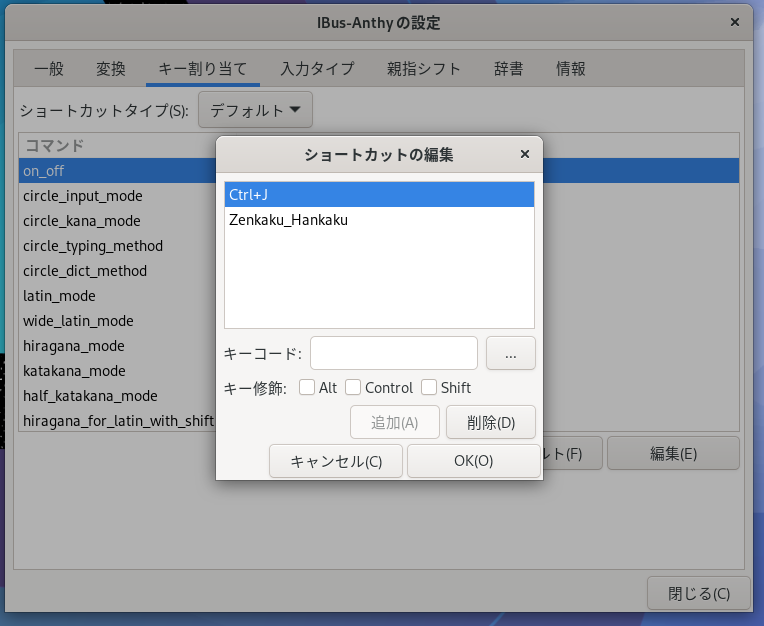Enable the Alt modifier checkbox
The image size is (764, 626).
click(307, 388)
